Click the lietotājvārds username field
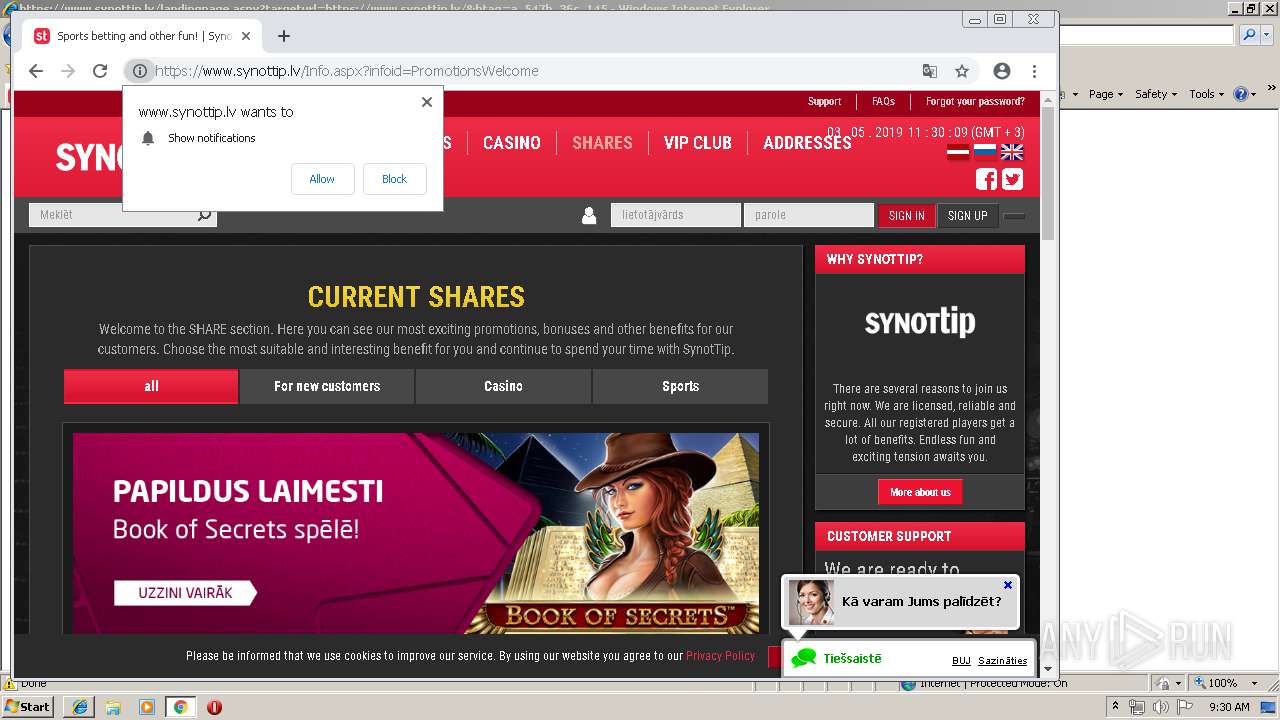Viewport: 1280px width, 720px height. coord(676,215)
